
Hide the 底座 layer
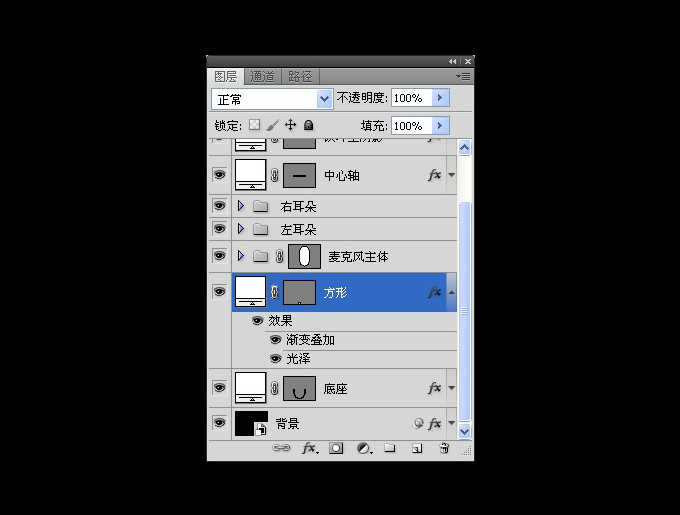click(x=219, y=387)
